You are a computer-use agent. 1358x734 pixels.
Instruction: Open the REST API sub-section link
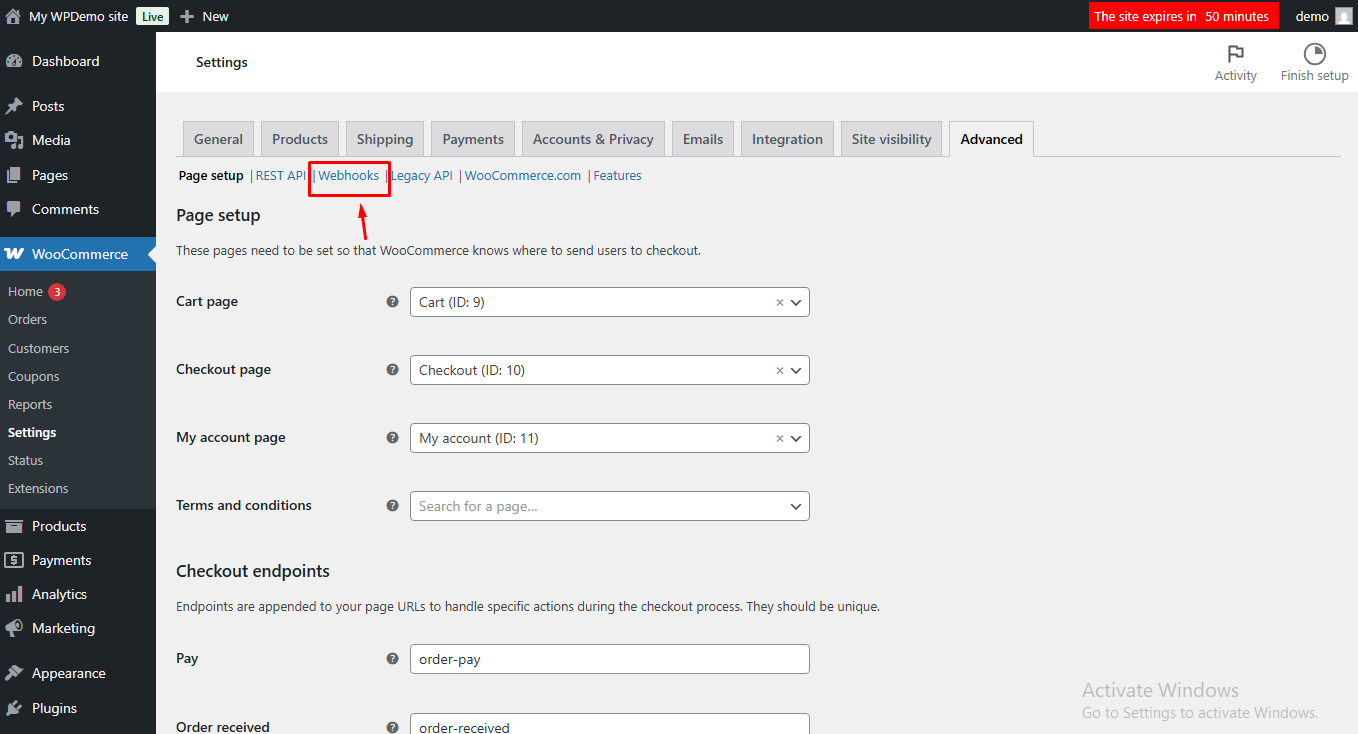click(280, 175)
